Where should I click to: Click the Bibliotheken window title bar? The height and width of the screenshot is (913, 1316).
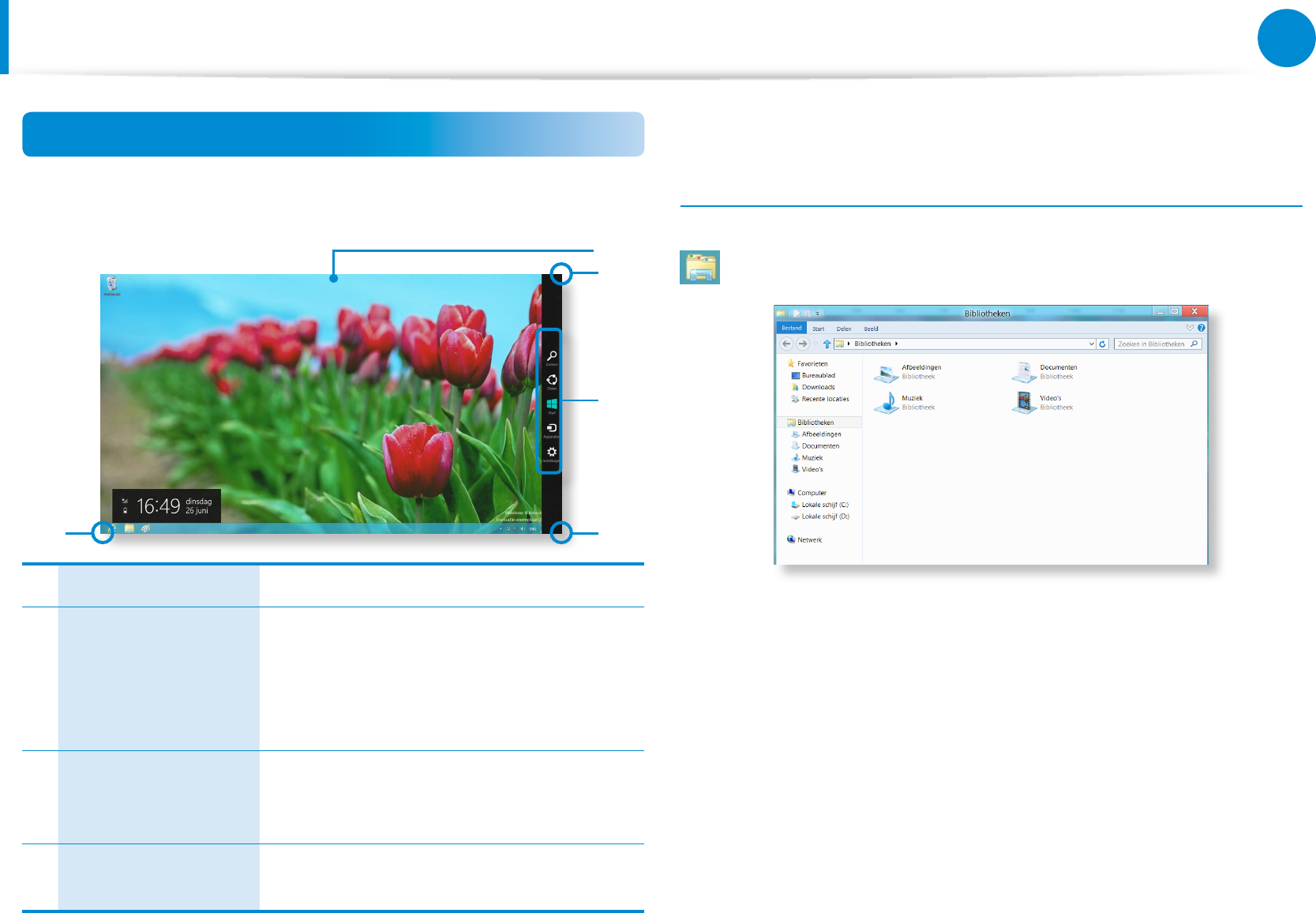coord(987,314)
